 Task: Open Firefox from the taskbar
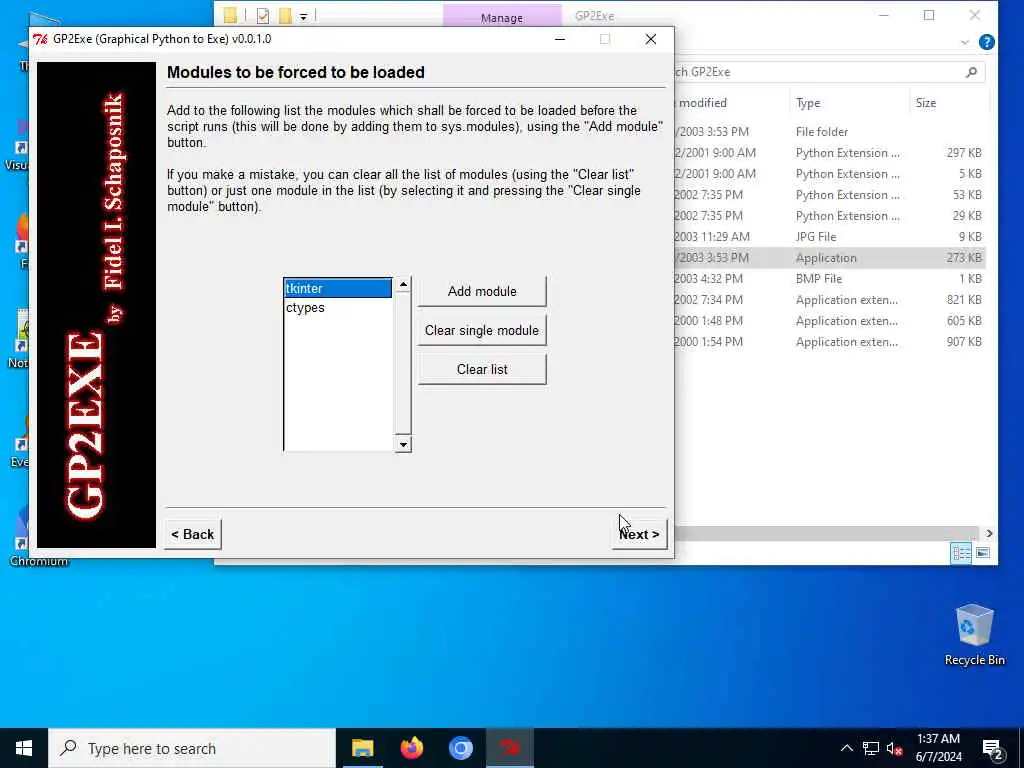(411, 748)
